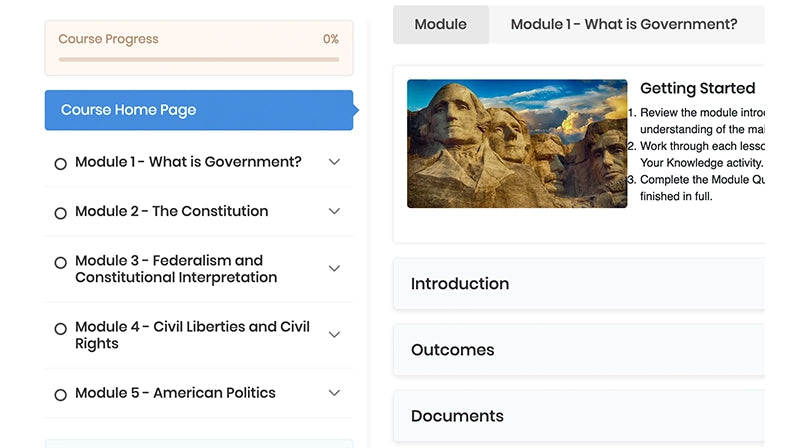
Task: Click the Module 5 completion circle icon
Action: (60, 395)
